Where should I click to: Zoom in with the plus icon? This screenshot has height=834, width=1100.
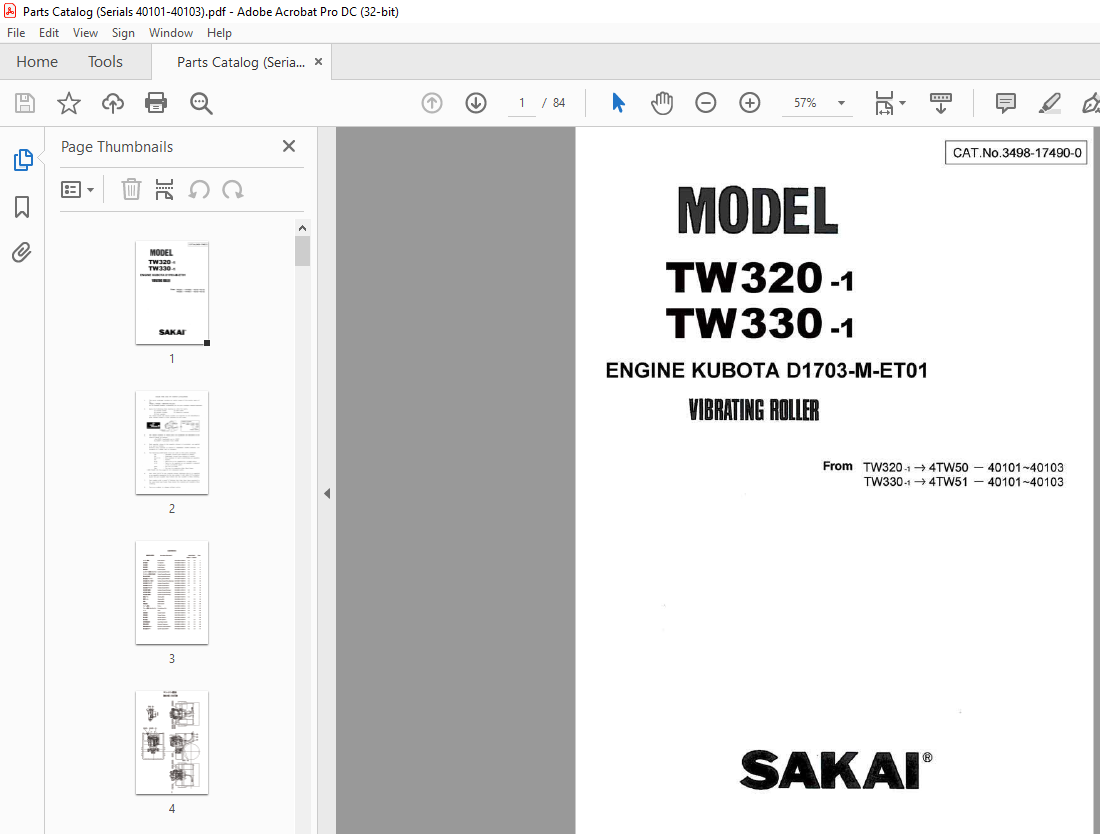click(750, 103)
